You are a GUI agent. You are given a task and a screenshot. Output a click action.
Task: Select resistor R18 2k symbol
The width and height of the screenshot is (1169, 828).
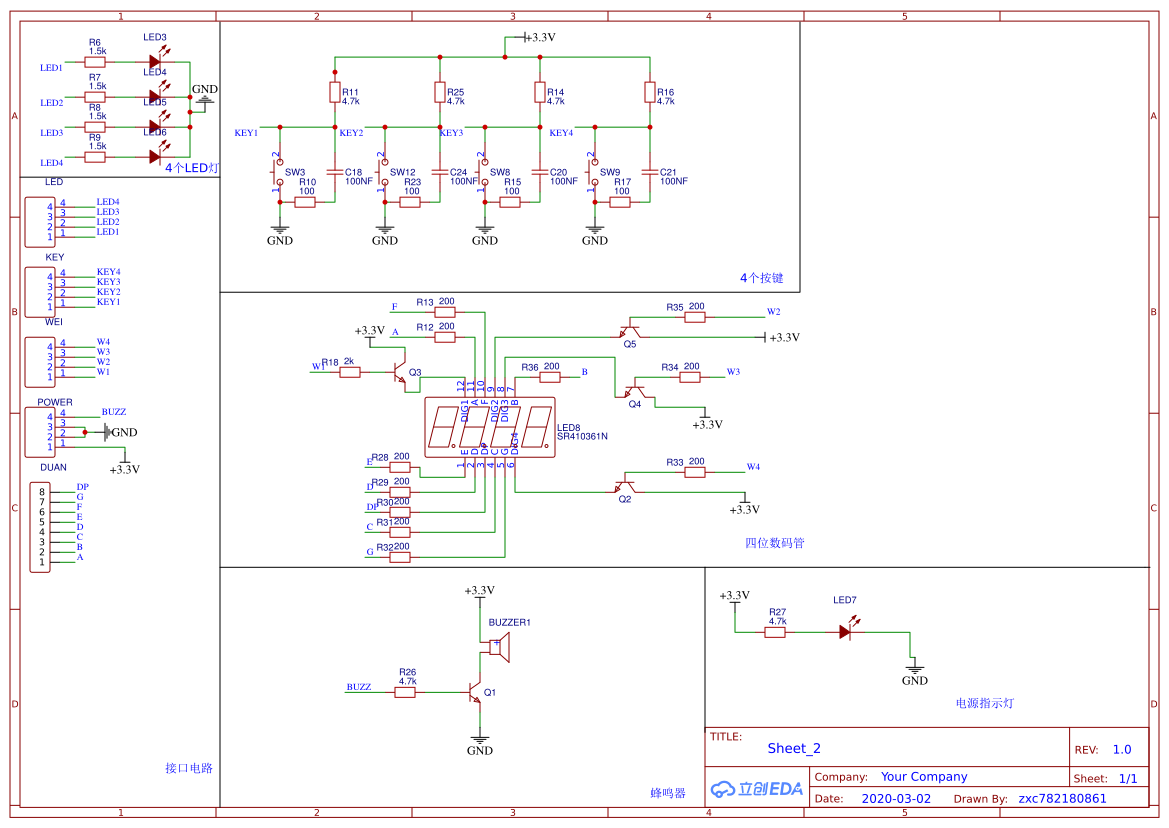[350, 372]
